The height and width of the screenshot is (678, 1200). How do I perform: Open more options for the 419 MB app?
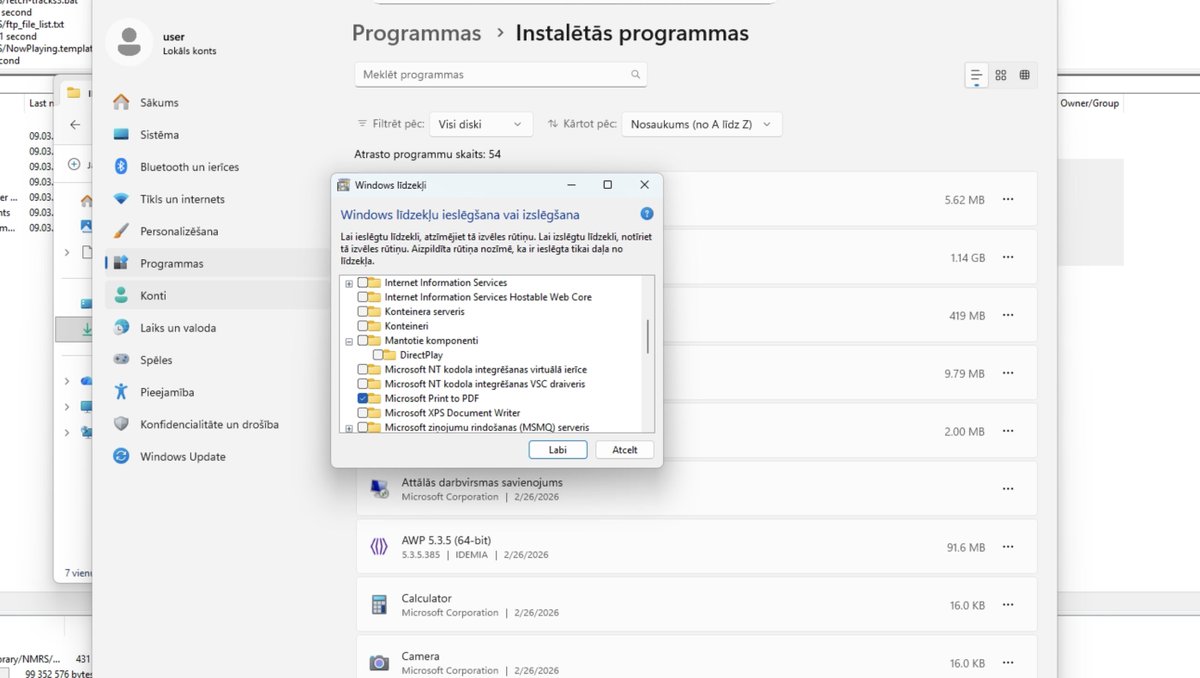pos(1008,315)
